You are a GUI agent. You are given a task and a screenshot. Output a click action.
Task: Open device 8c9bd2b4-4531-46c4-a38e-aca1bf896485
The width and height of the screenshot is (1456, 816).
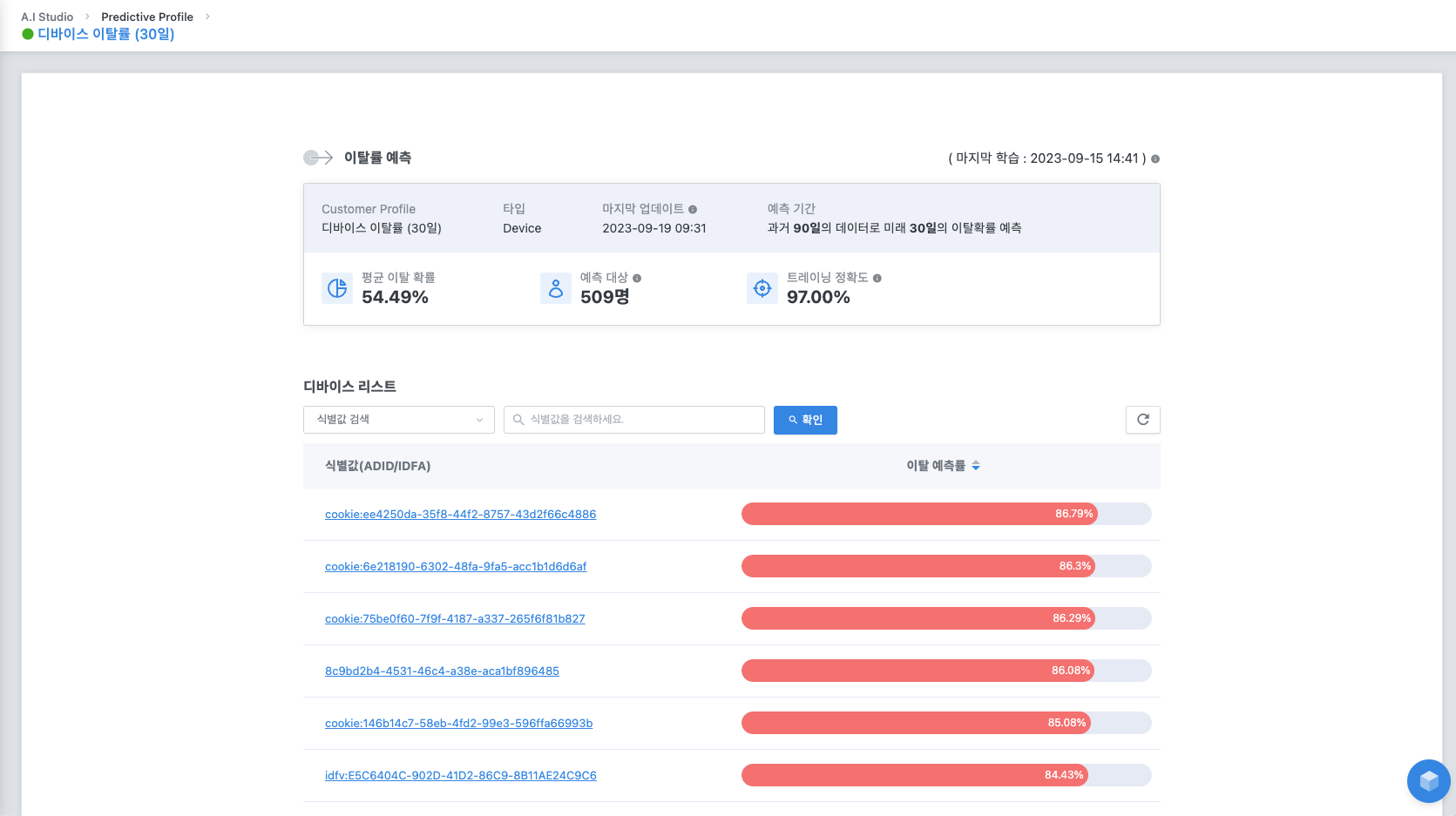442,671
